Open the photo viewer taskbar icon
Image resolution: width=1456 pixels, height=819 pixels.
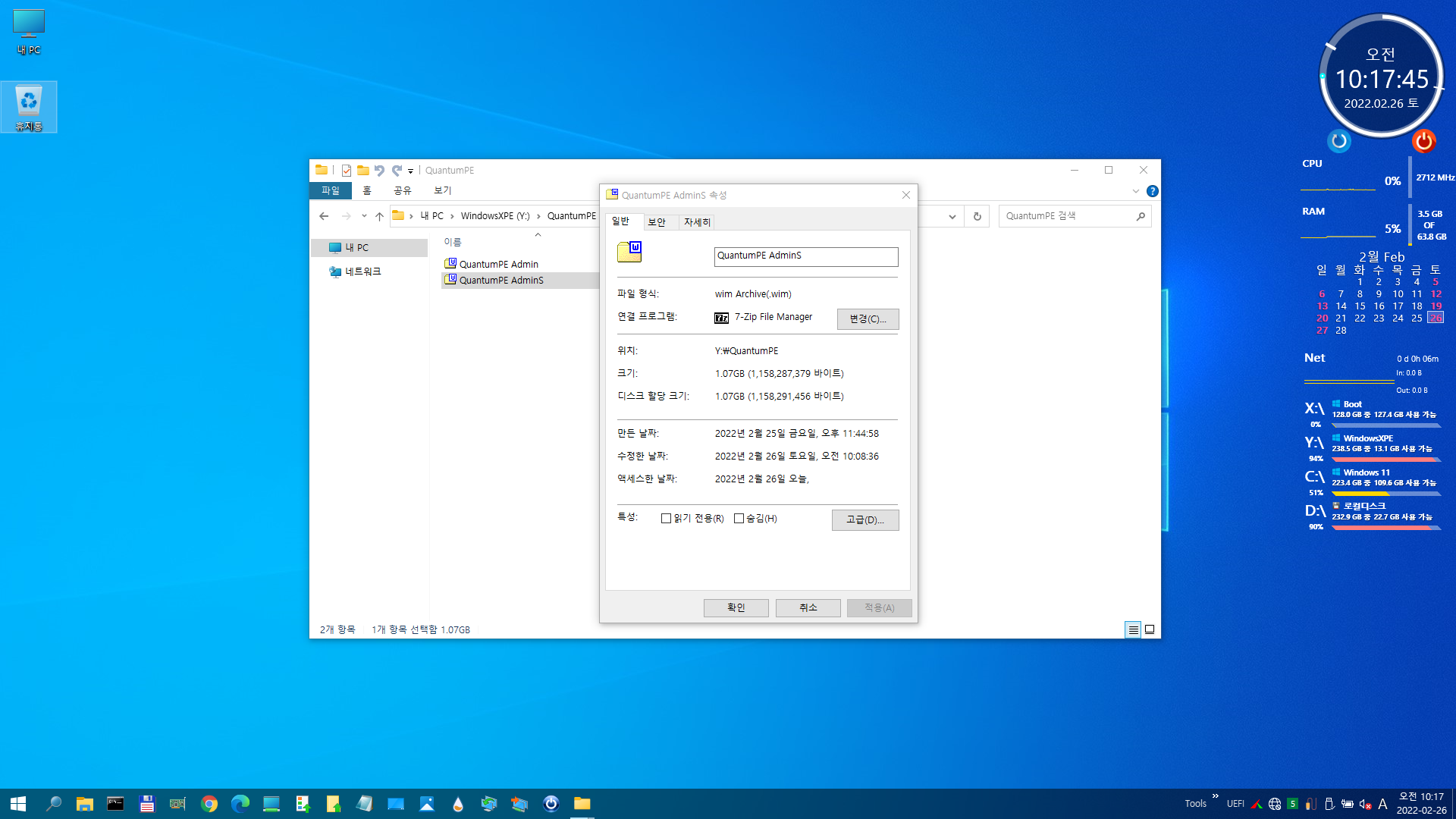click(x=427, y=804)
